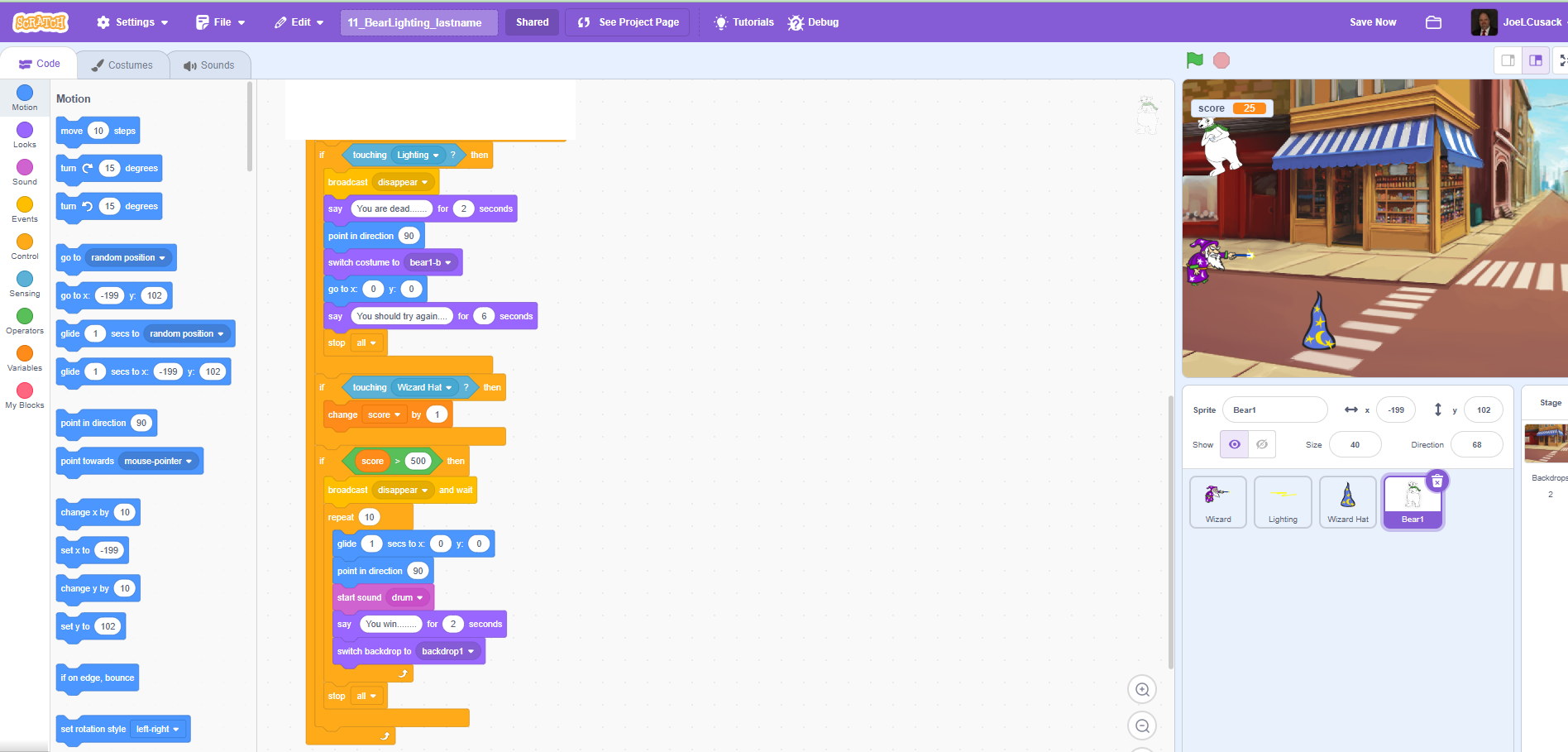Screen dimensions: 1568x752
Task: Click the green flag to run project
Action: 1194,60
